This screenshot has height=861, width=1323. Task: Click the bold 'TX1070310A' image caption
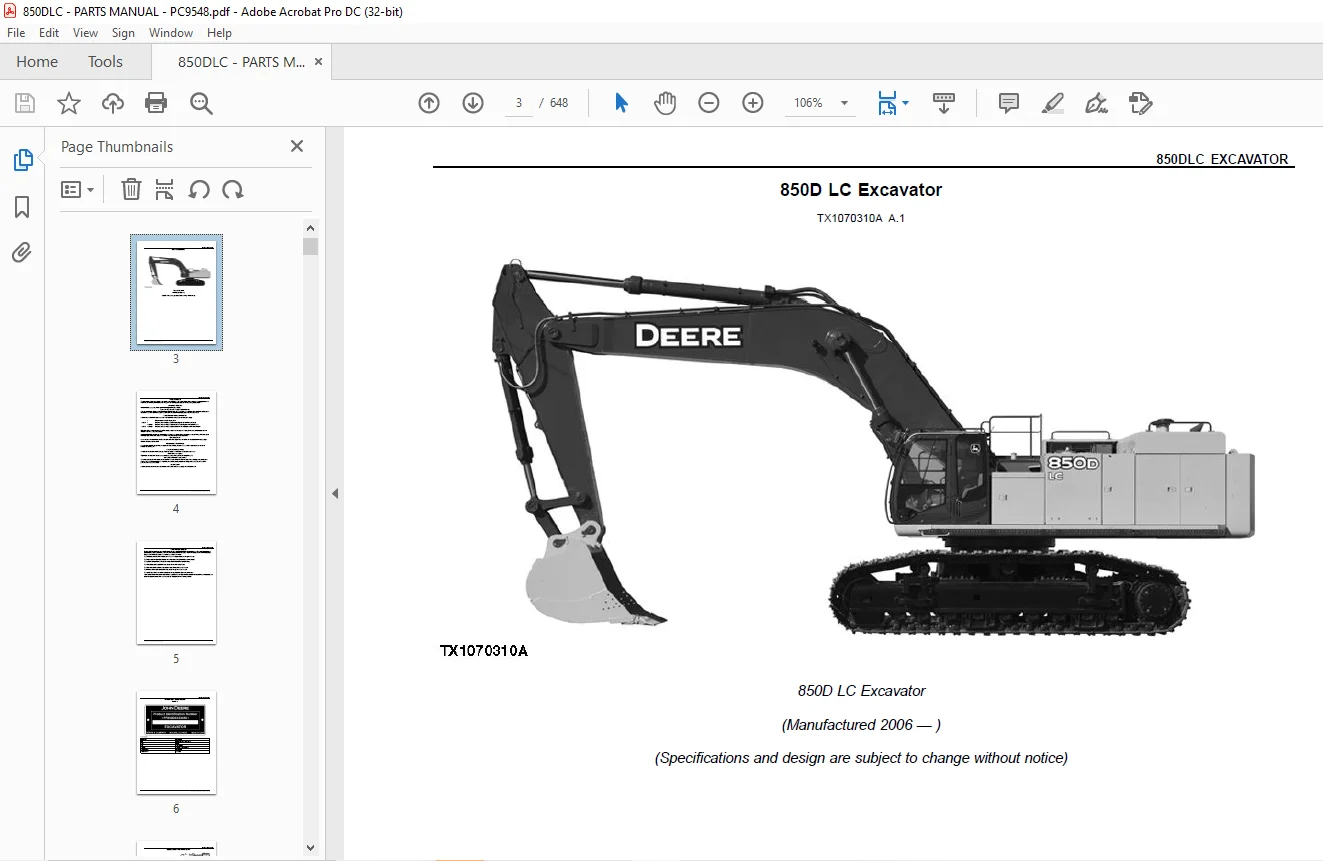tap(484, 651)
